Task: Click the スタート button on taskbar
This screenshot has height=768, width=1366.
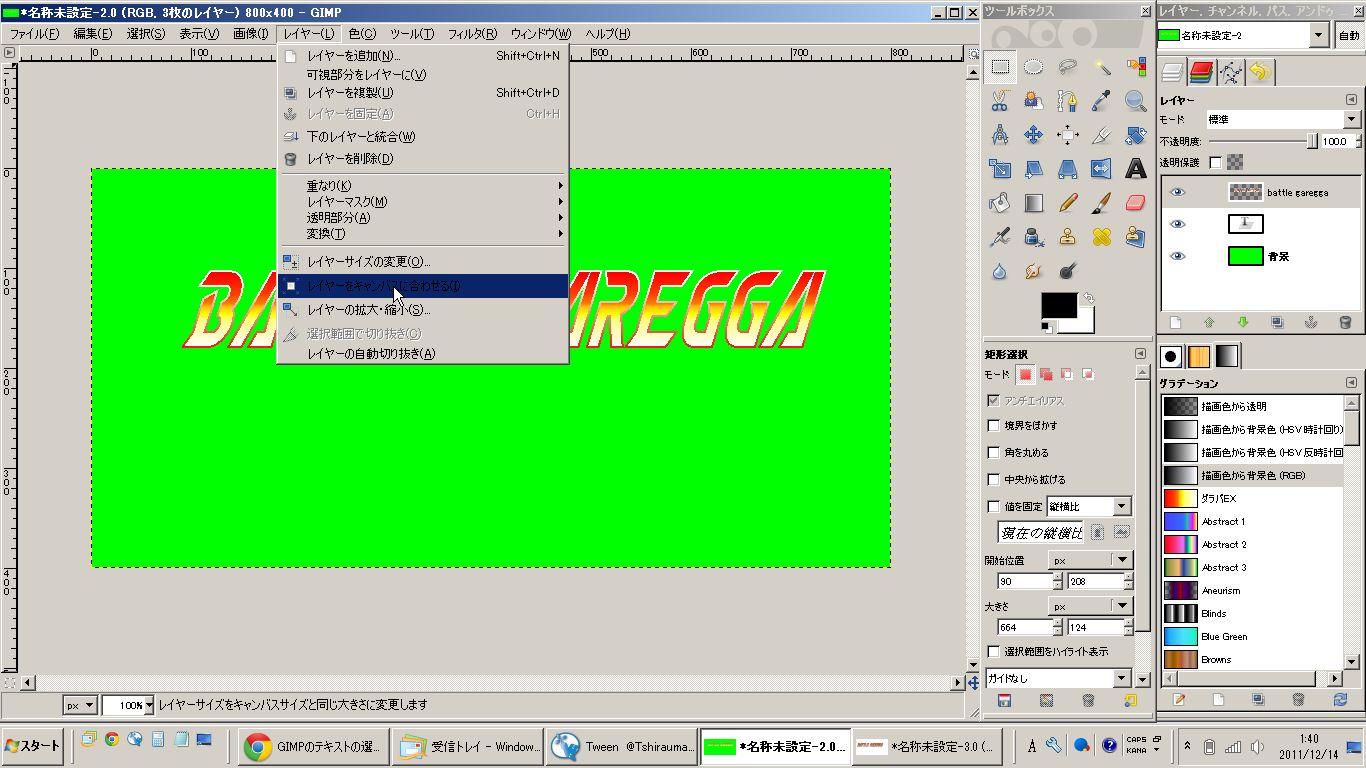Action: [33, 746]
